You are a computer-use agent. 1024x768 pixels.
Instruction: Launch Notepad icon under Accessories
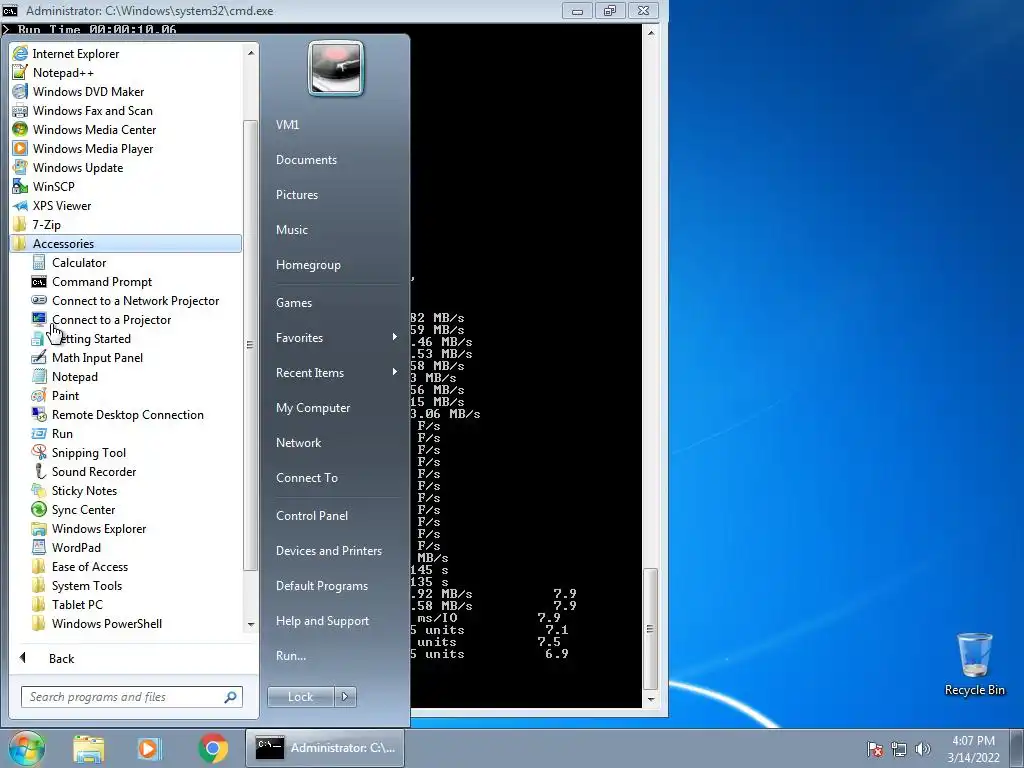point(39,376)
